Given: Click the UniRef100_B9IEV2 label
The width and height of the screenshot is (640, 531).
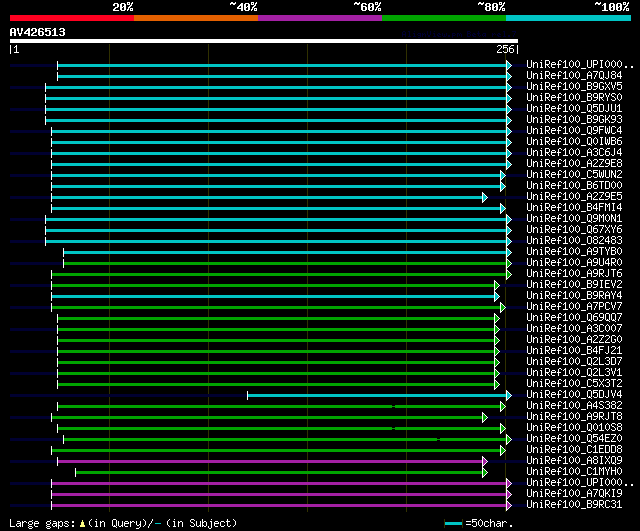Looking at the screenshot, I should pos(574,285).
